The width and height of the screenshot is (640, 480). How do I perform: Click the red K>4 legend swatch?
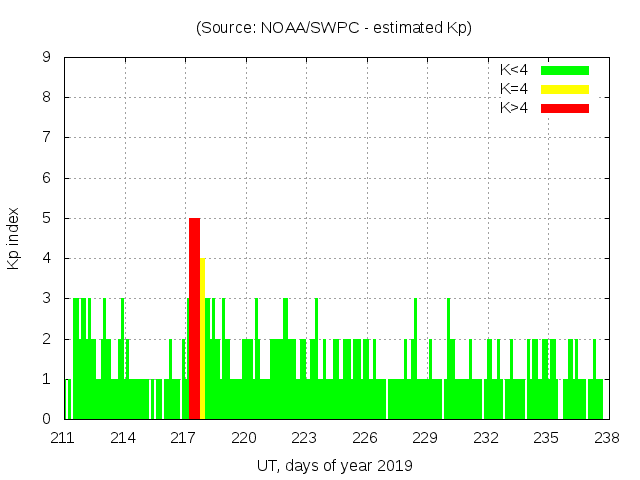(x=565, y=107)
